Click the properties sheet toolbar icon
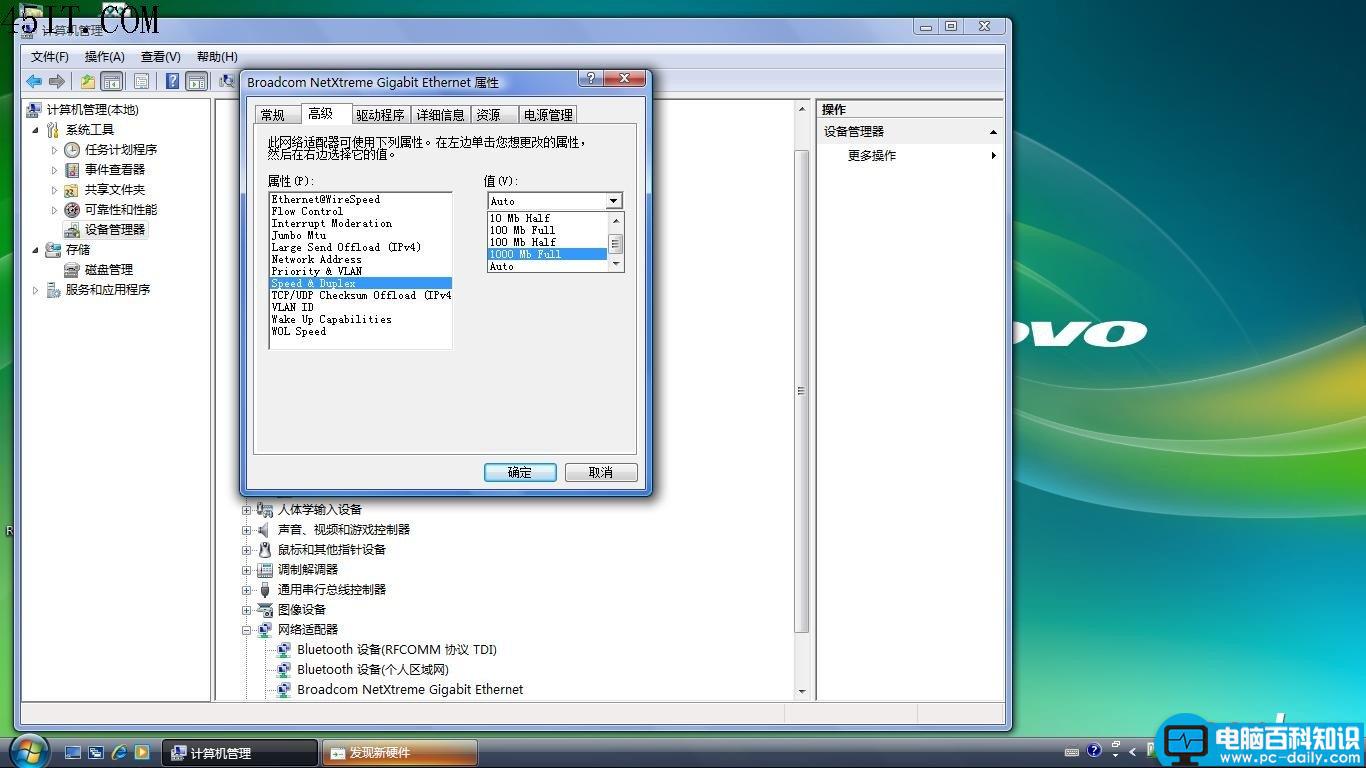Screen dimensions: 1366x768 tap(141, 81)
